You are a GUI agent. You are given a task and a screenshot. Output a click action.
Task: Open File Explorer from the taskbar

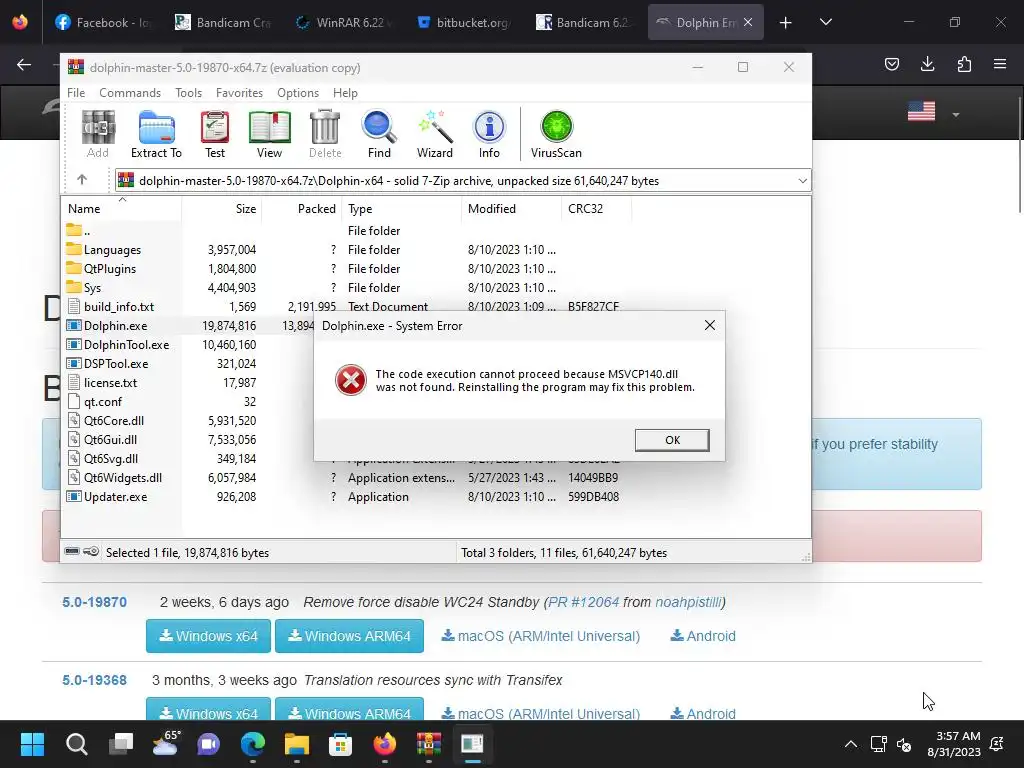point(296,744)
